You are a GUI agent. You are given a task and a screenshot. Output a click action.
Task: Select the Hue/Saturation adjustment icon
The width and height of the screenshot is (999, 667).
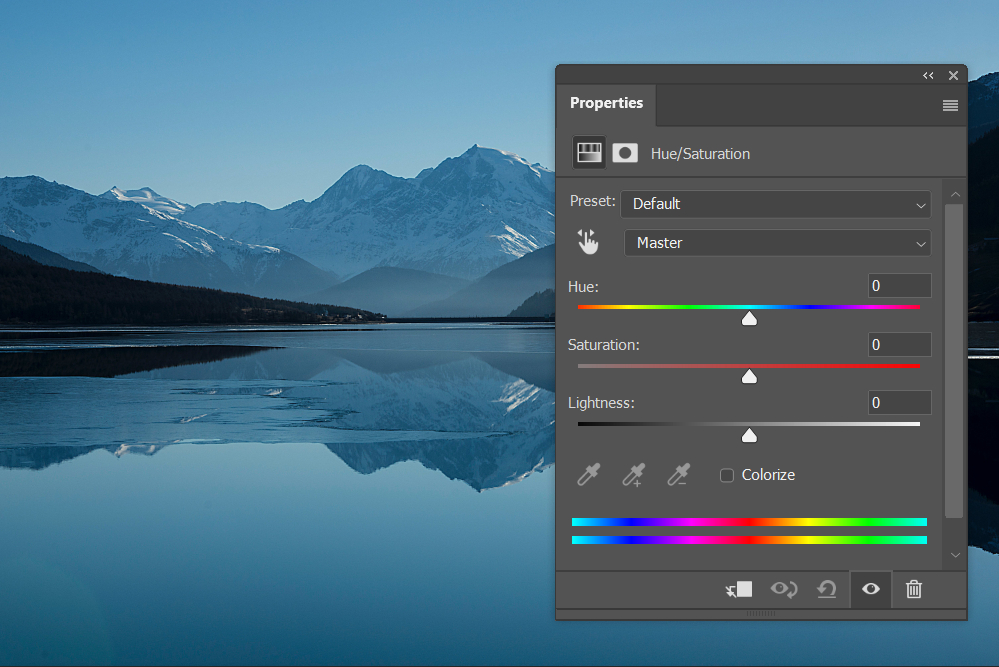coord(589,153)
